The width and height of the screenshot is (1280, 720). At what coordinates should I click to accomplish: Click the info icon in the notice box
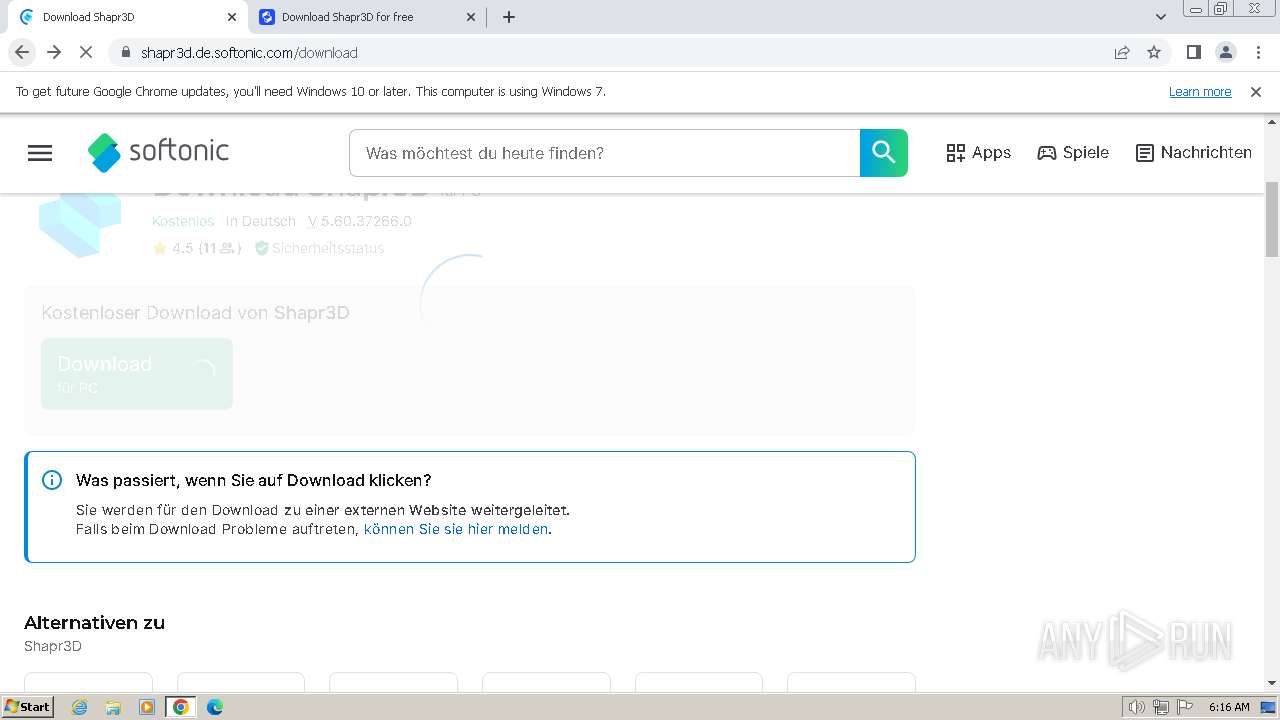point(52,480)
